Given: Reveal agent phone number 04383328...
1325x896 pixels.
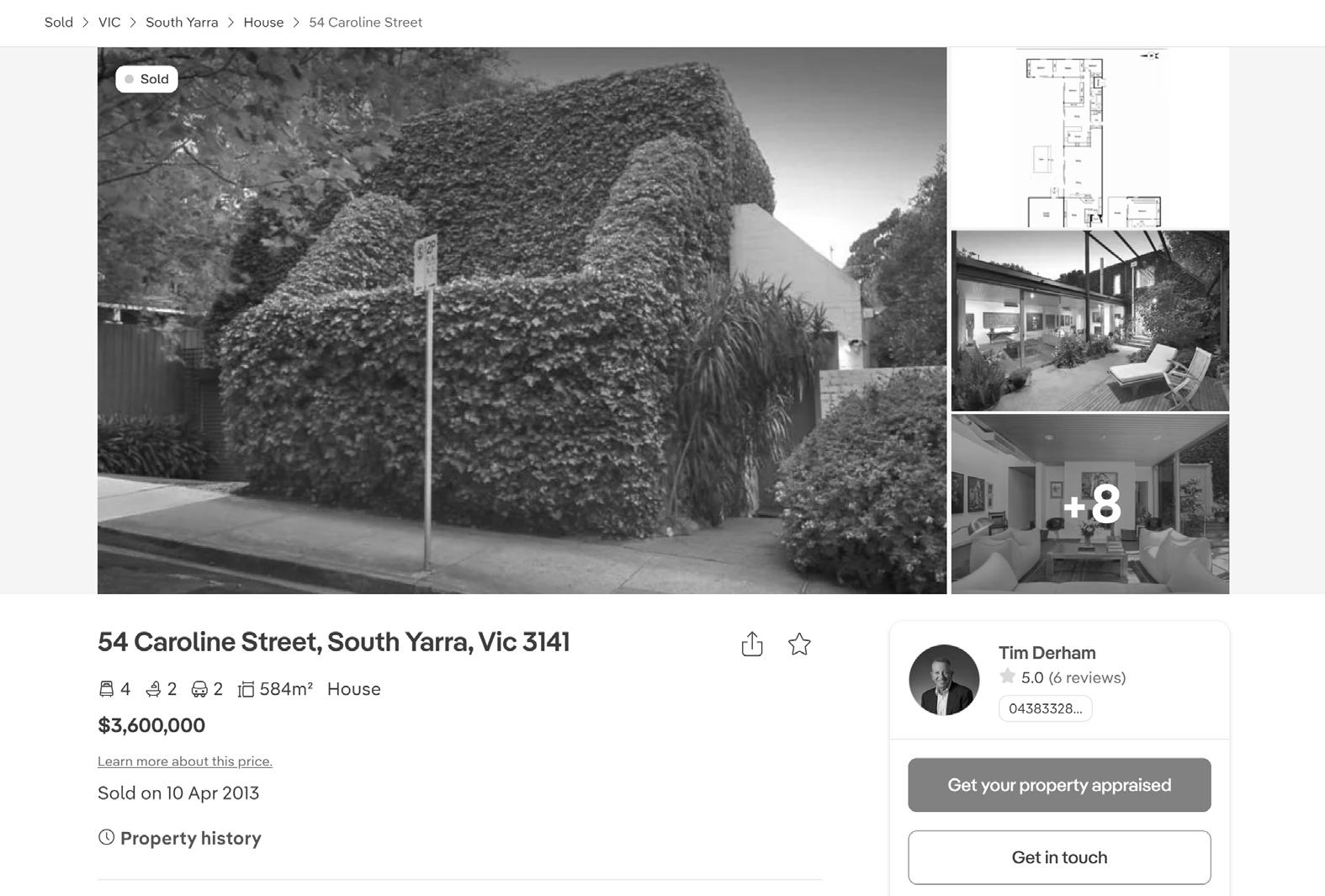Looking at the screenshot, I should pyautogui.click(x=1045, y=708).
